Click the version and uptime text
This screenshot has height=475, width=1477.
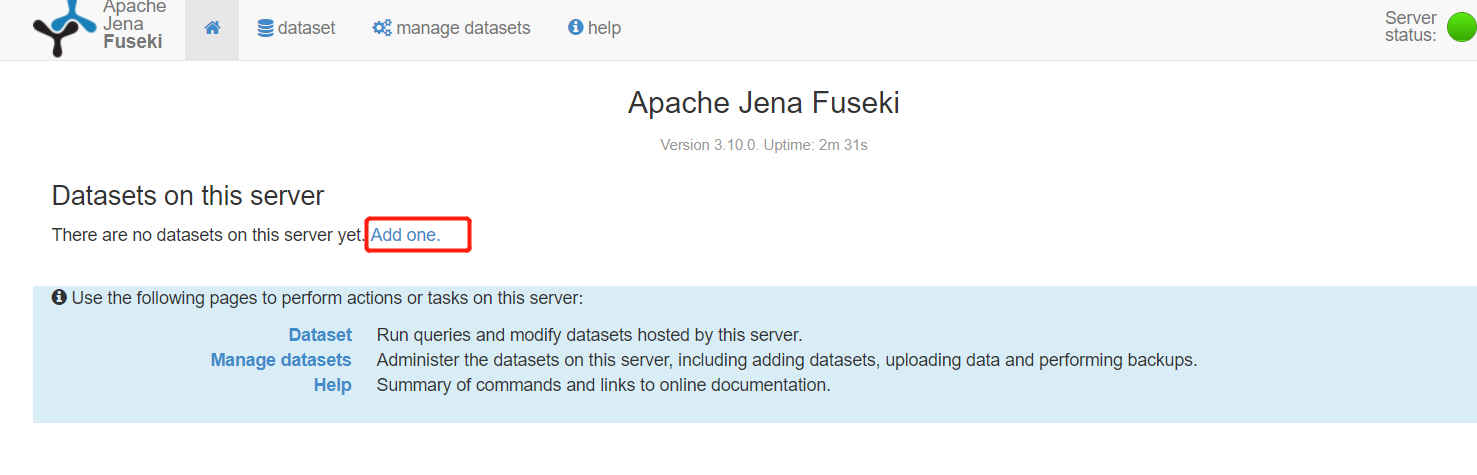point(764,145)
